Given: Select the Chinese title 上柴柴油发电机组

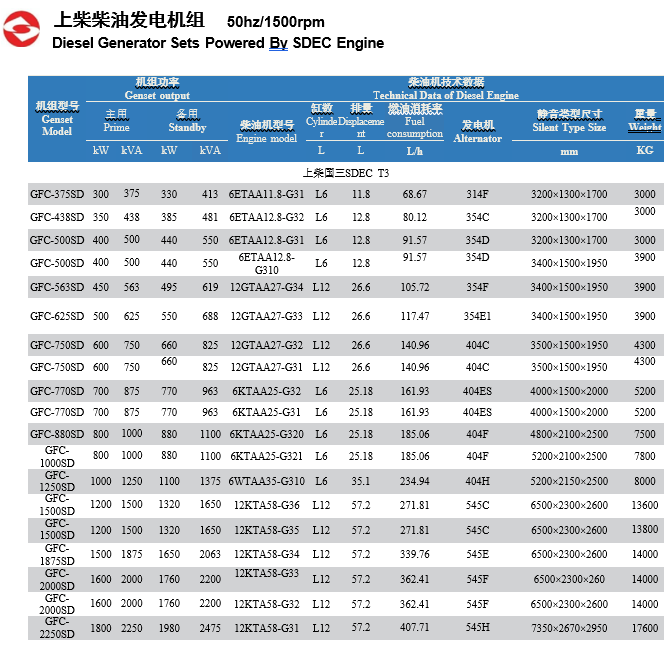Looking at the screenshot, I should click(129, 20).
